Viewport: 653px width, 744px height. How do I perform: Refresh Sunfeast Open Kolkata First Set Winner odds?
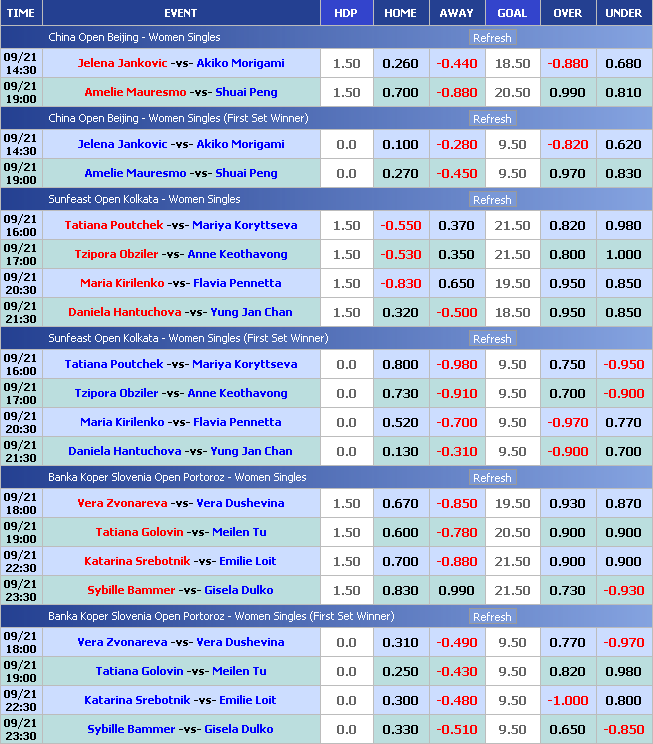pyautogui.click(x=491, y=339)
